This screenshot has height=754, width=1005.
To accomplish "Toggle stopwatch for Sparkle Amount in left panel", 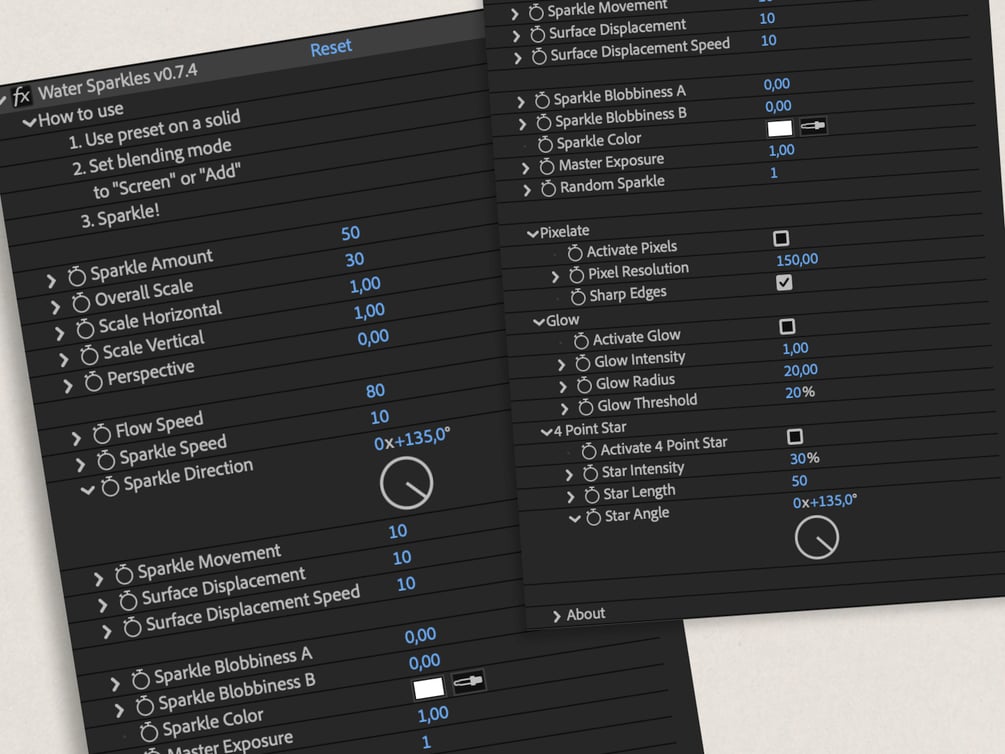I will (77, 276).
